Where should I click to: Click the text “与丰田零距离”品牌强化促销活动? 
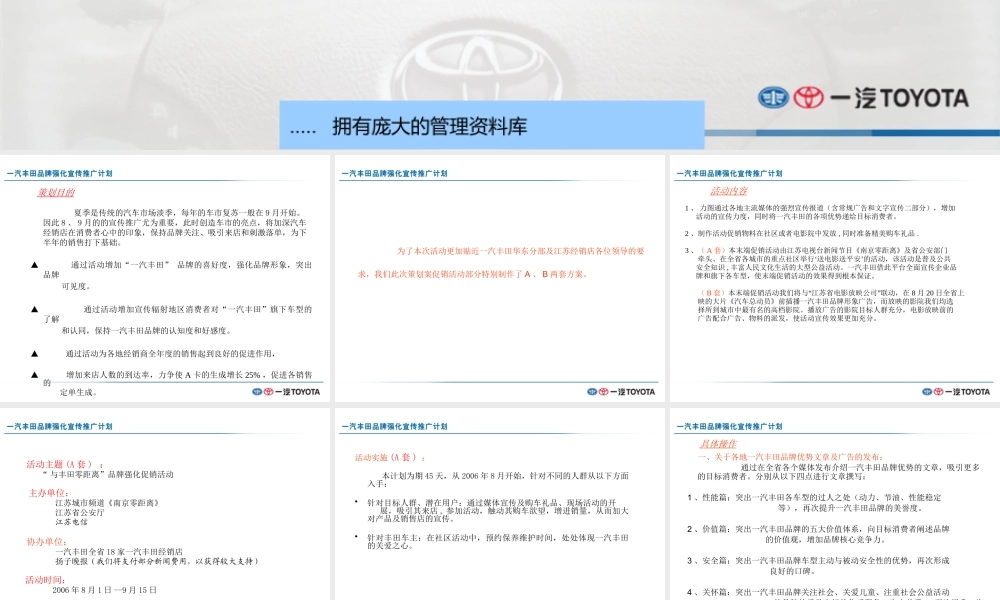coord(108,474)
